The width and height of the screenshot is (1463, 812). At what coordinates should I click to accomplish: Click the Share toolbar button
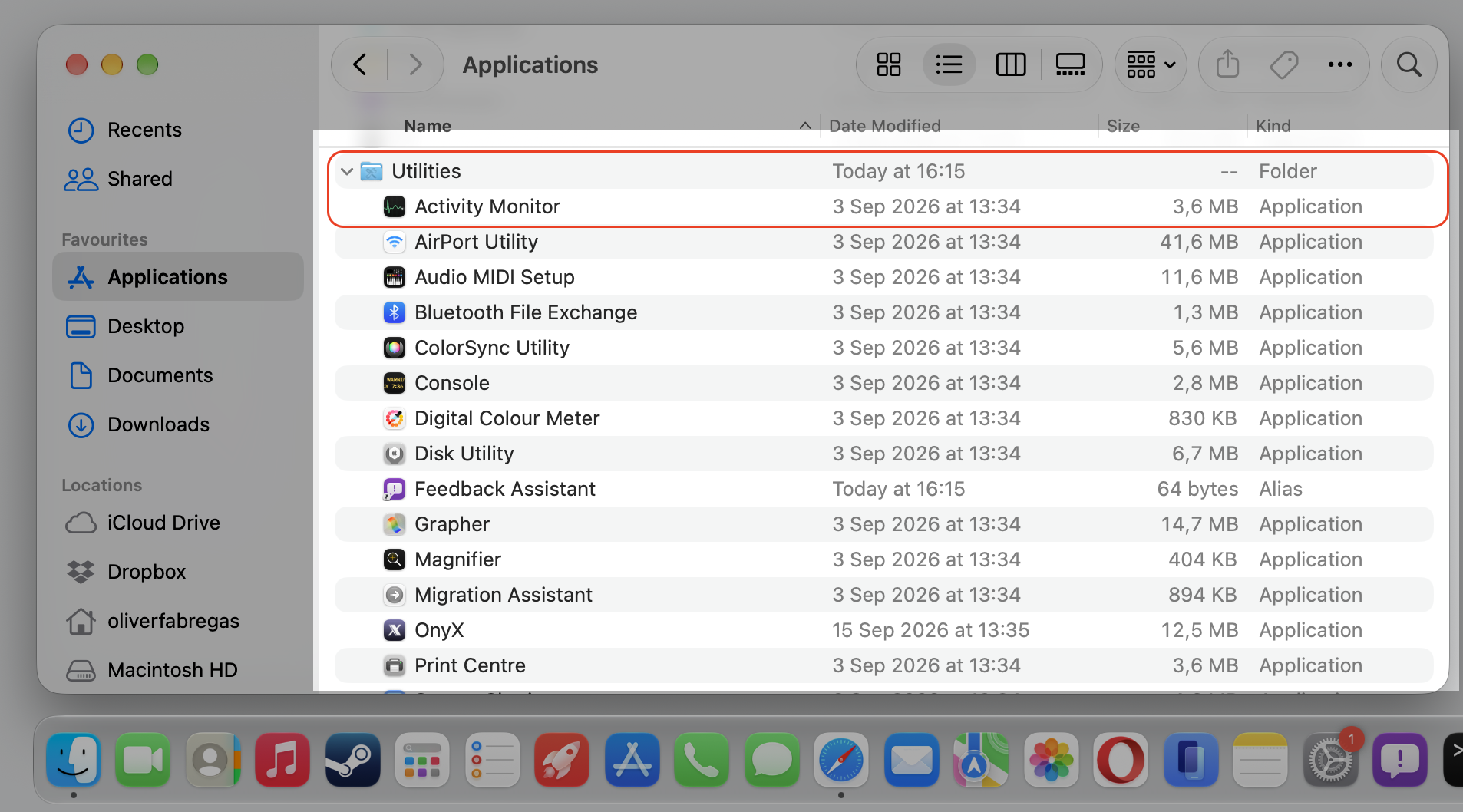pos(1227,64)
